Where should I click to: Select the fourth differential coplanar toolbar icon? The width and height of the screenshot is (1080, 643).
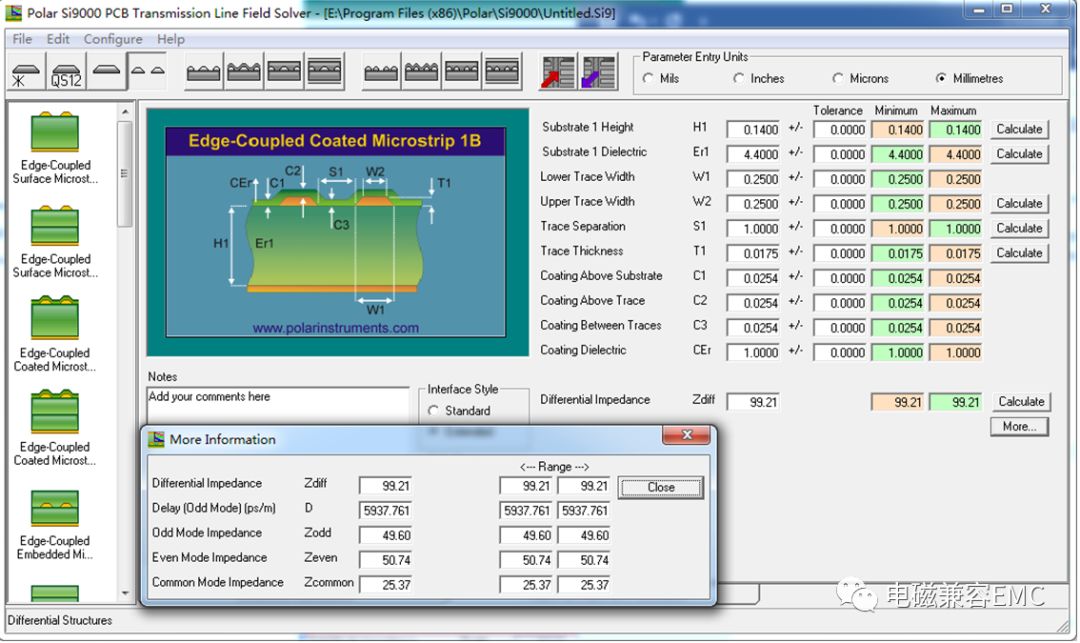(x=502, y=72)
